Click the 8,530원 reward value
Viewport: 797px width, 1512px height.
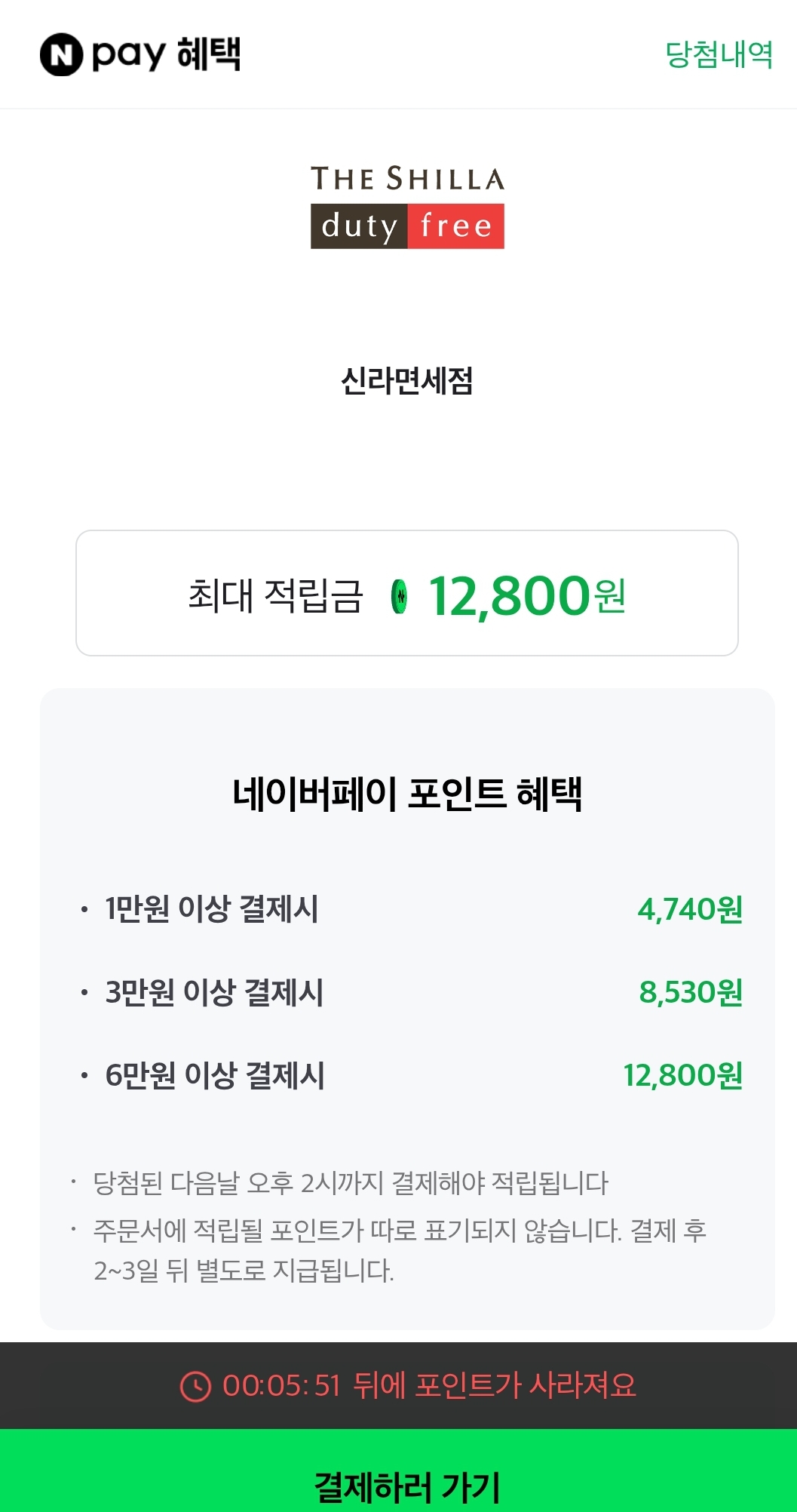[x=691, y=992]
